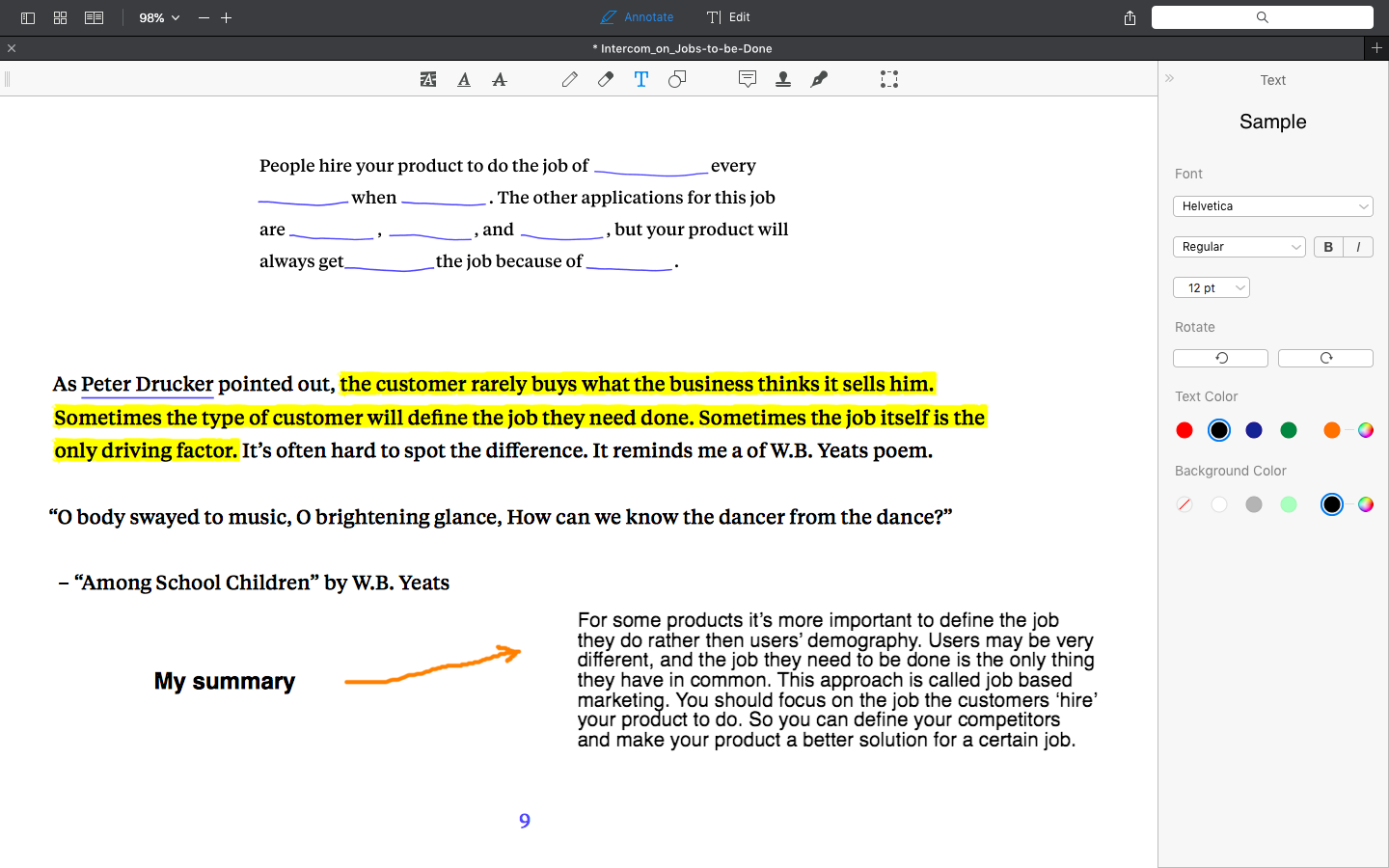Open custom background color picker
The image size is (1389, 868).
click(x=1366, y=504)
